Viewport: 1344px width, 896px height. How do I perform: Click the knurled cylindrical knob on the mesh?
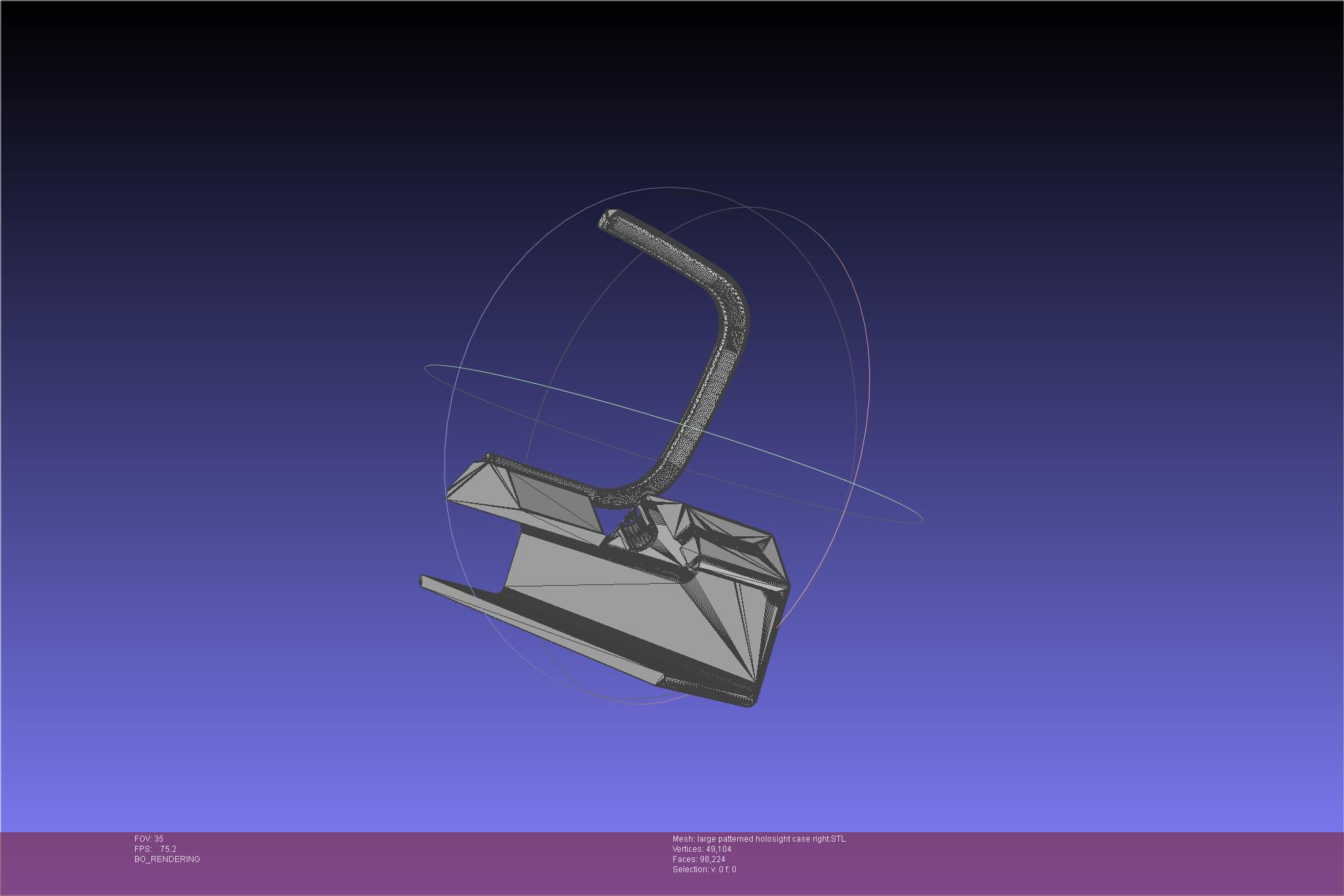(637, 533)
